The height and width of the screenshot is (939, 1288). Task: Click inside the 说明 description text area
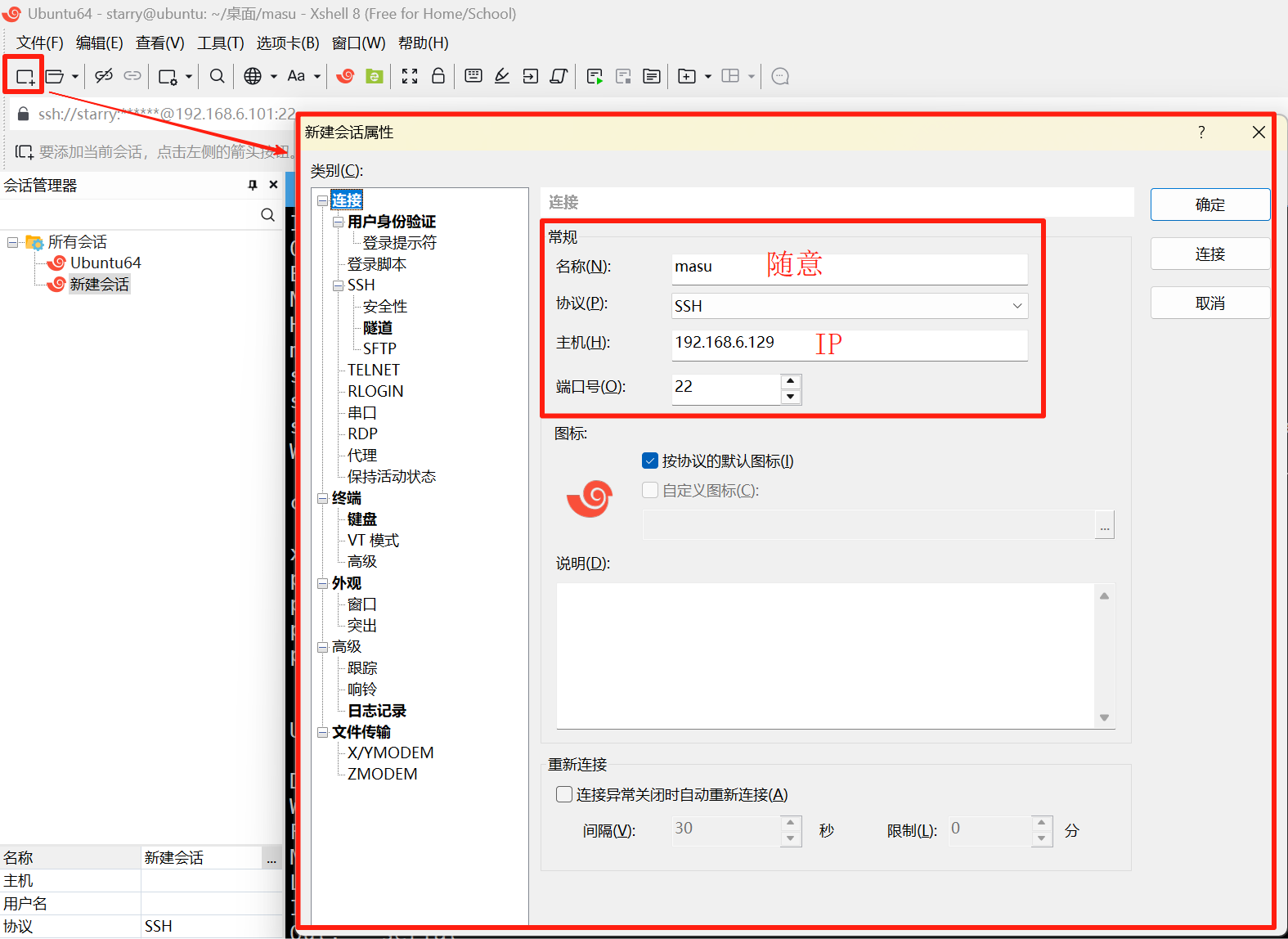click(x=826, y=656)
